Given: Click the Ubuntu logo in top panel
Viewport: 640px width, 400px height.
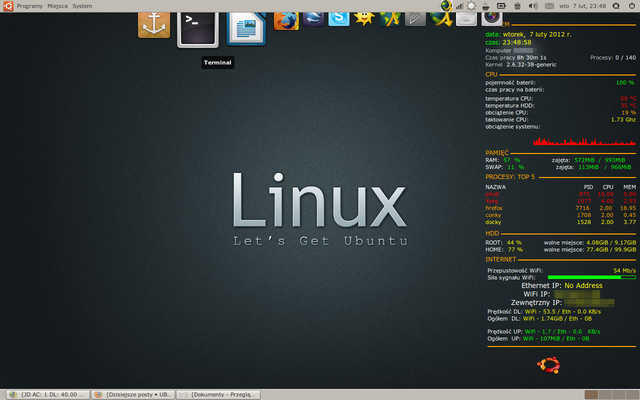Looking at the screenshot, I should 8,6.
